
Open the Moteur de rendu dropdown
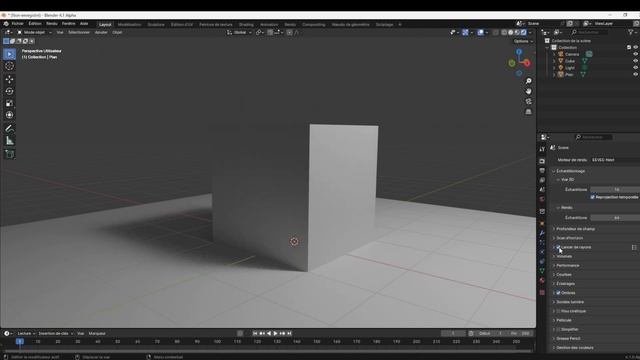(615, 160)
